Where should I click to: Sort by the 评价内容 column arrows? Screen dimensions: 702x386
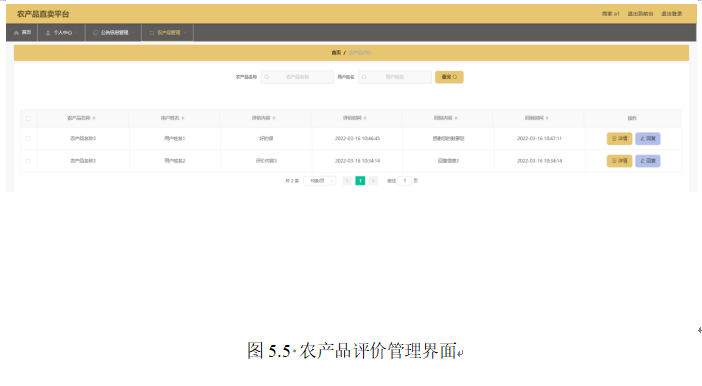274,118
